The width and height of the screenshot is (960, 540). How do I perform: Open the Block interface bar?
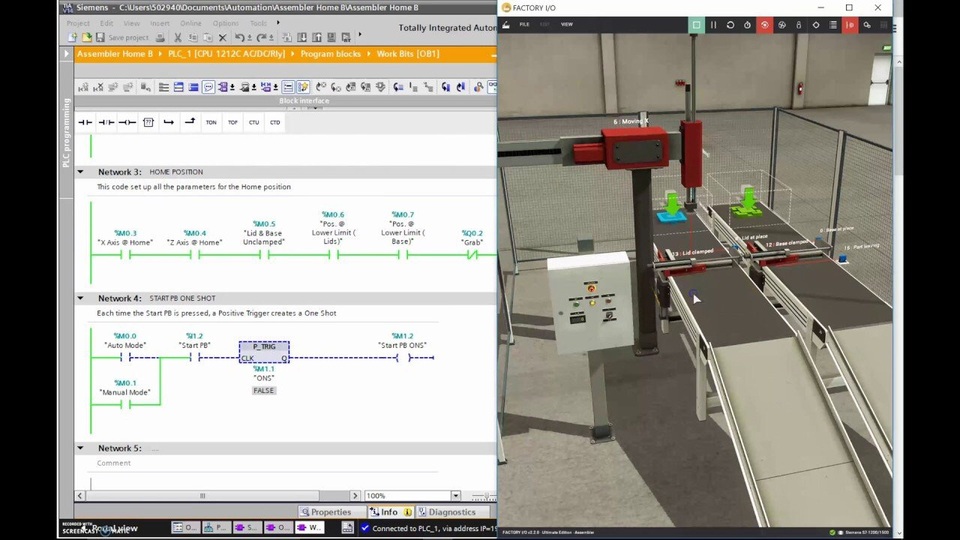304,101
